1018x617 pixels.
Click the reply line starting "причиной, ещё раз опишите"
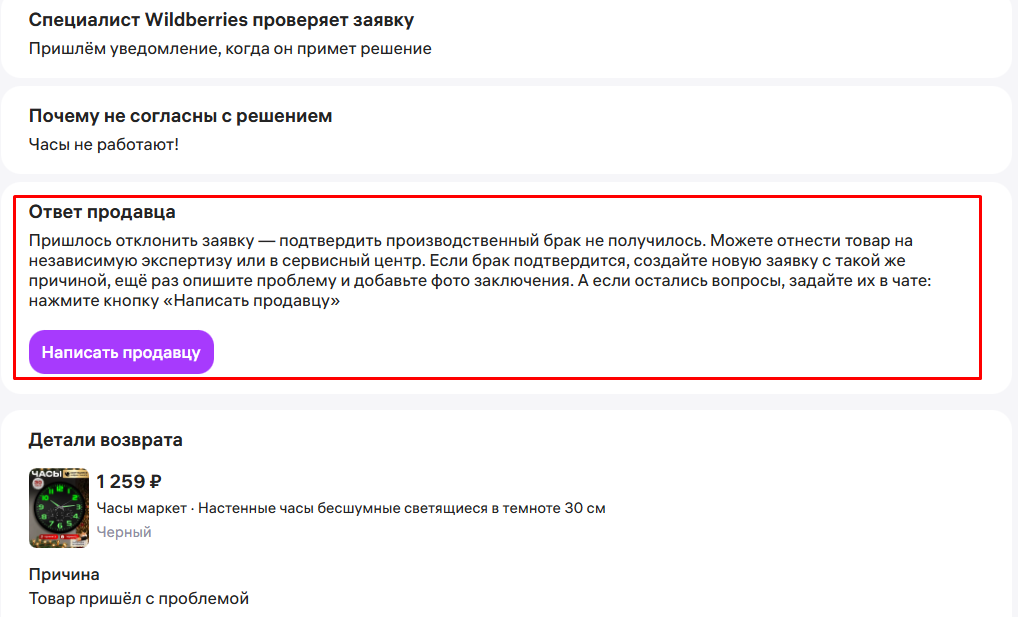coord(200,281)
